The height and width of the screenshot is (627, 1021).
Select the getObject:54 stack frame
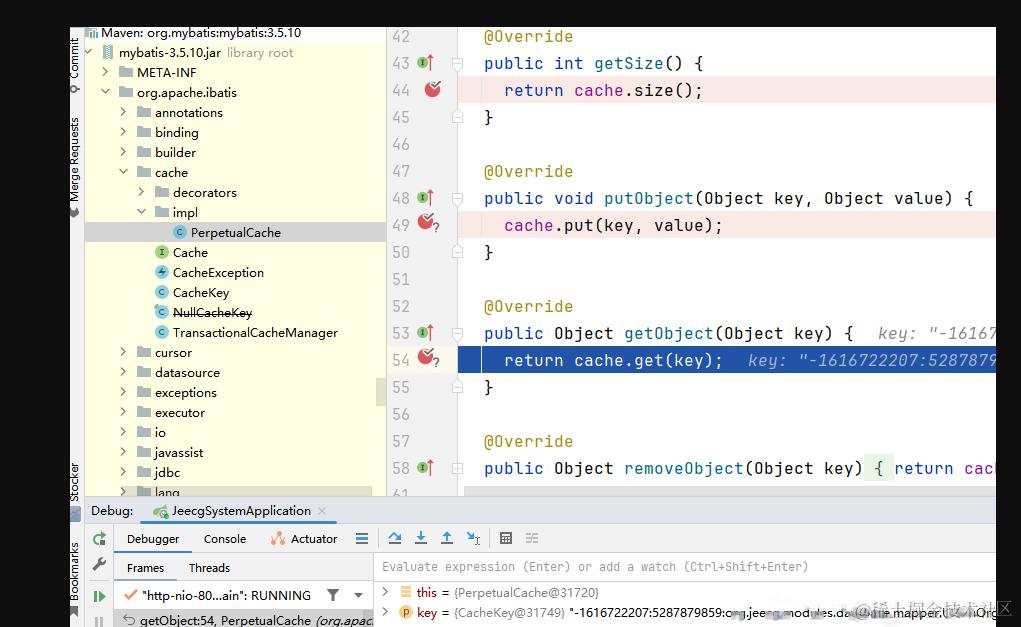coord(244,620)
